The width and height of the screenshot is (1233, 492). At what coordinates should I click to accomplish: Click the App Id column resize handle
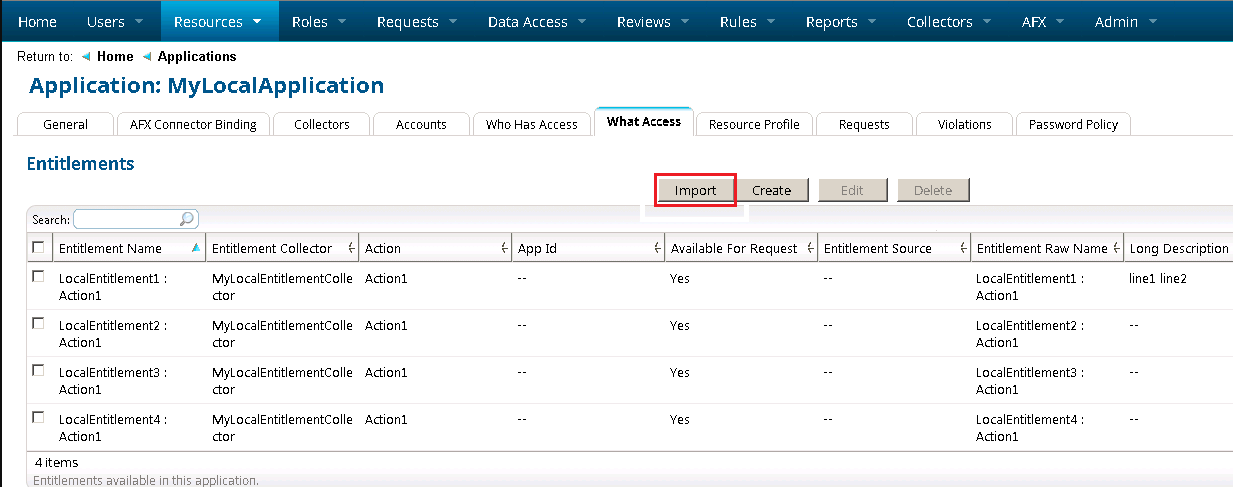coord(657,248)
